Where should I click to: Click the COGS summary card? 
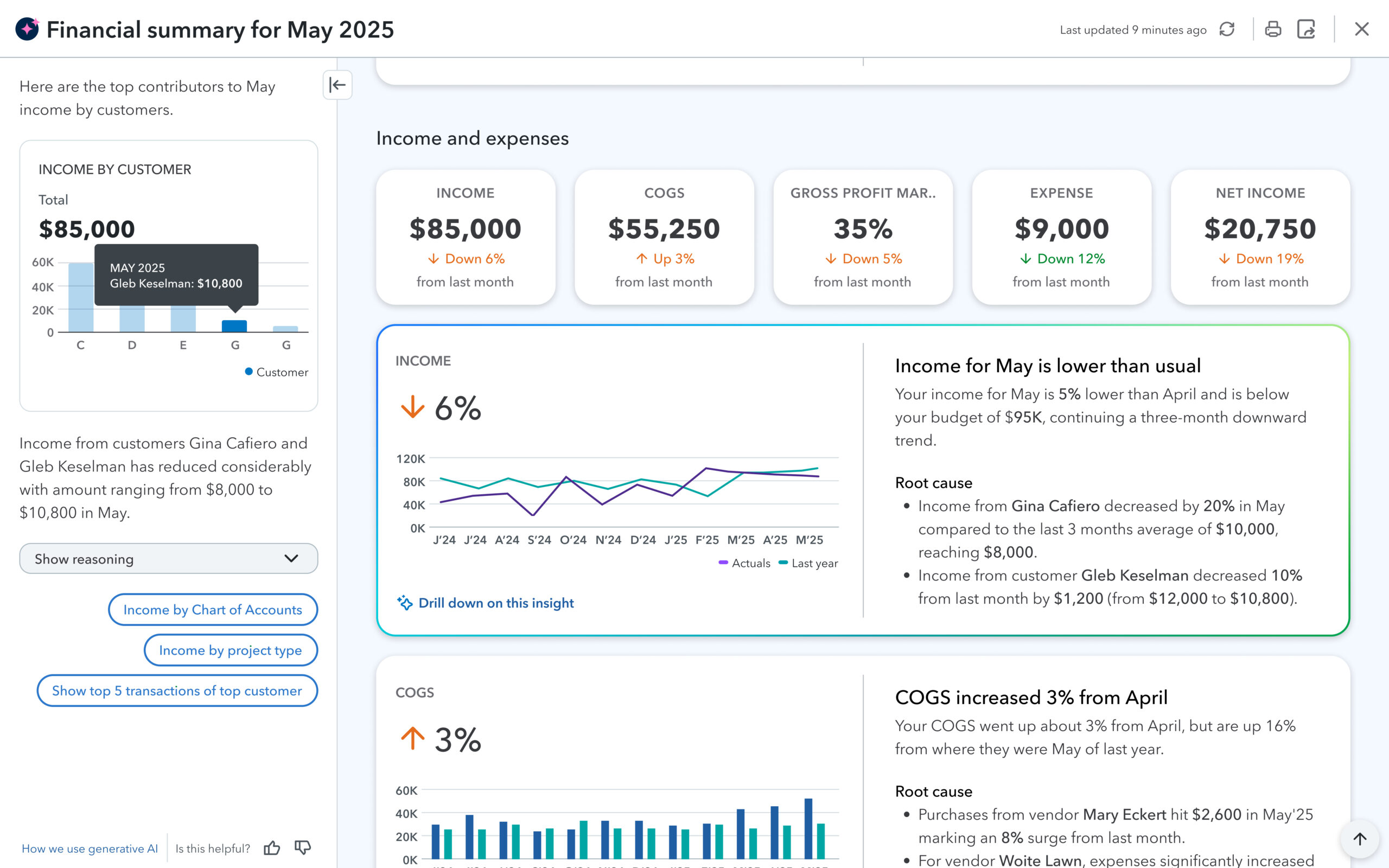[x=664, y=237]
